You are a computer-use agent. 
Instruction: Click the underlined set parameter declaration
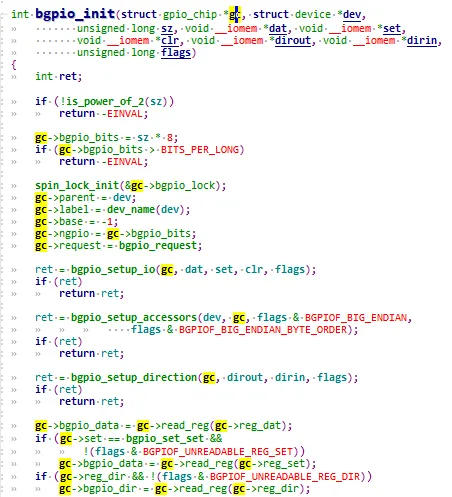point(392,29)
